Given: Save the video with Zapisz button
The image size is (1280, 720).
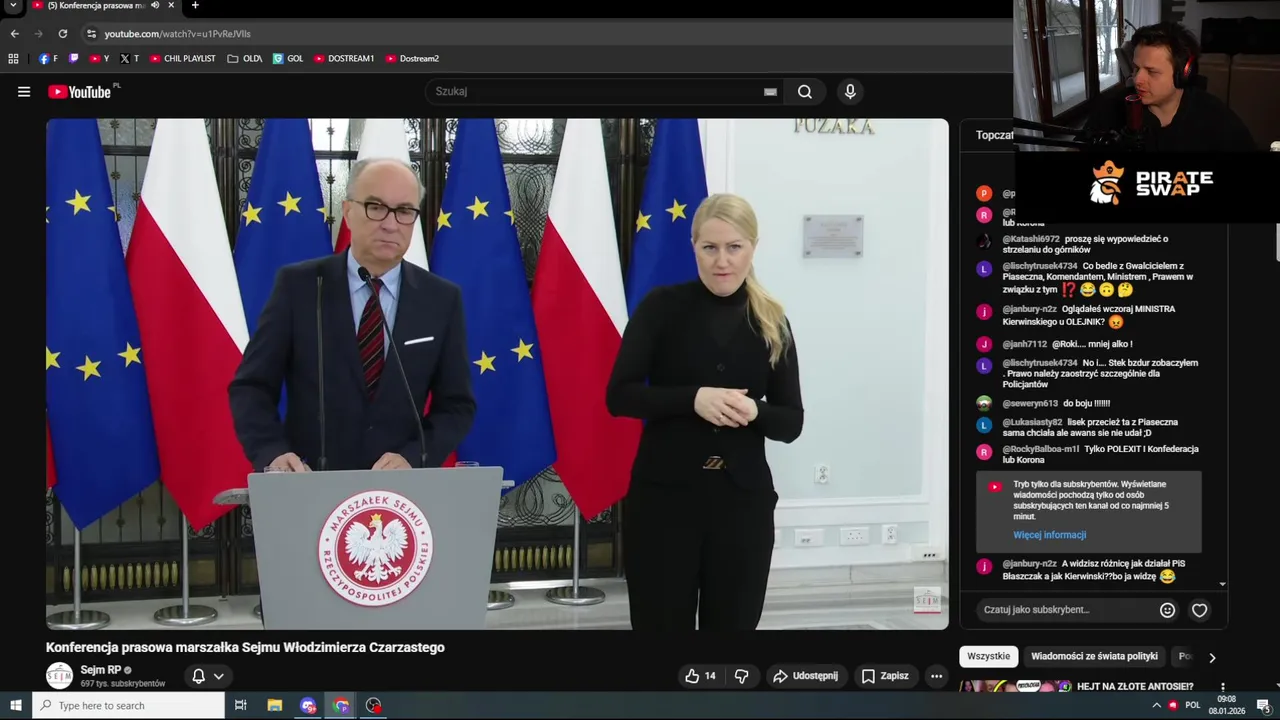Looking at the screenshot, I should [x=886, y=676].
